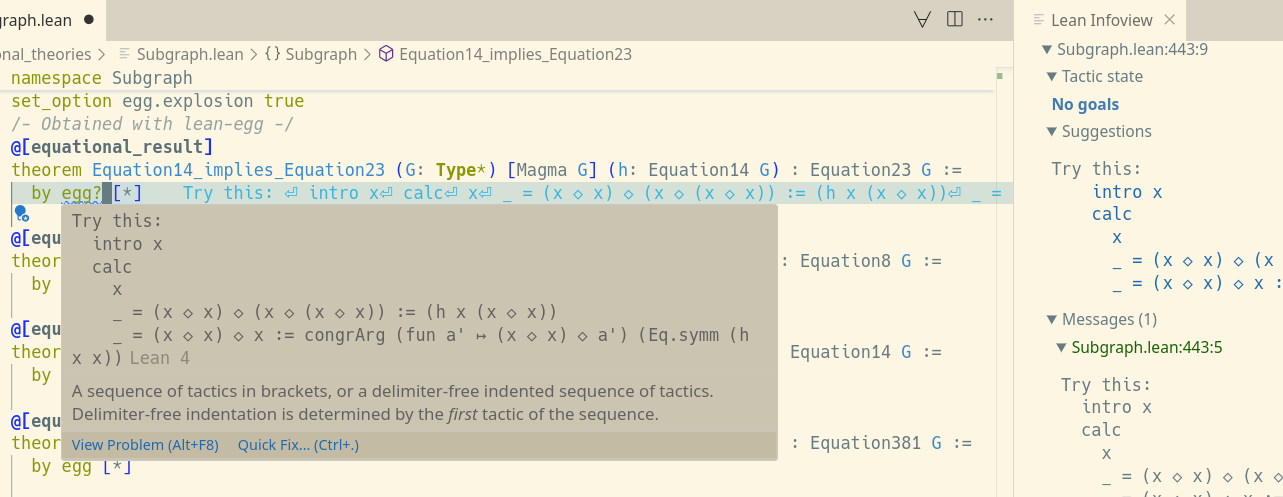Viewport: 1283px width, 497px height.
Task: Click the Subgraph.lean breadcrumb file icon
Action: tap(125, 54)
